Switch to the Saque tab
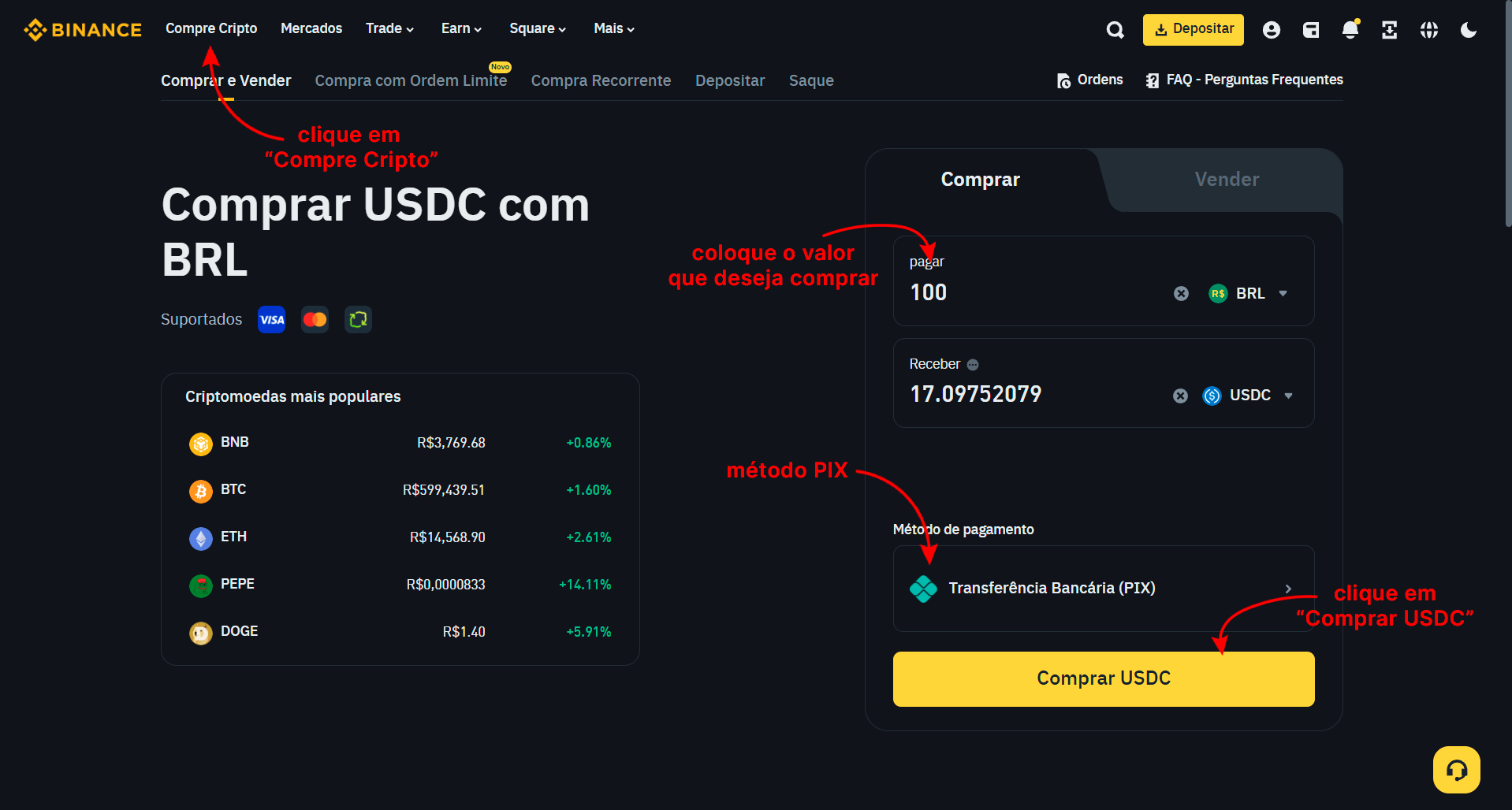Viewport: 1512px width, 810px height. pyautogui.click(x=811, y=80)
